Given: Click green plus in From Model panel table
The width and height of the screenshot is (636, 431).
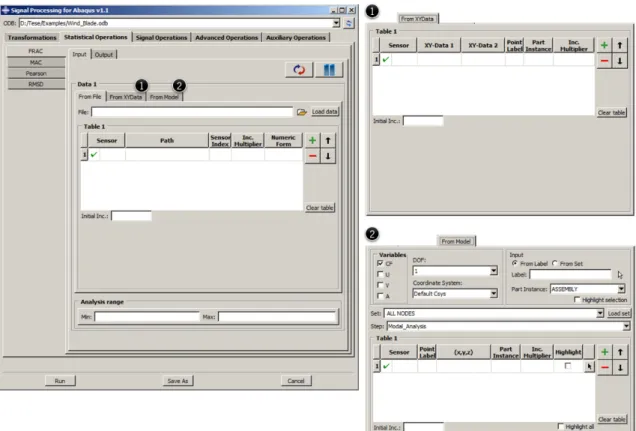Looking at the screenshot, I should click(605, 352).
